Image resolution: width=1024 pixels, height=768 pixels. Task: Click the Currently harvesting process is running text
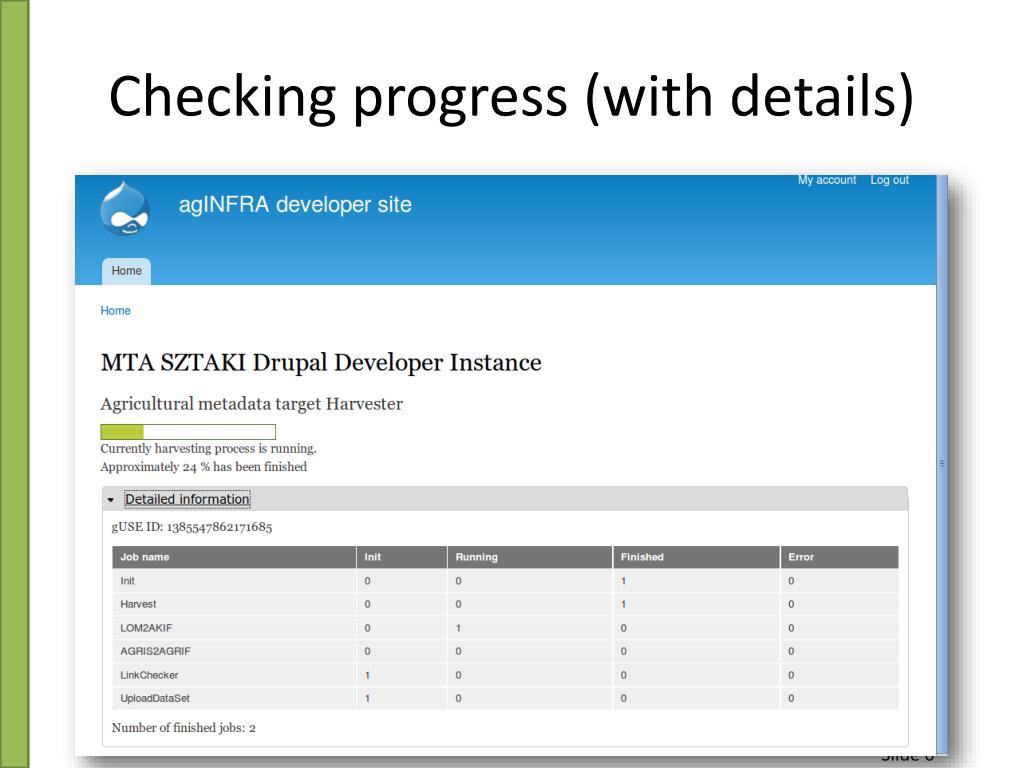coord(208,449)
